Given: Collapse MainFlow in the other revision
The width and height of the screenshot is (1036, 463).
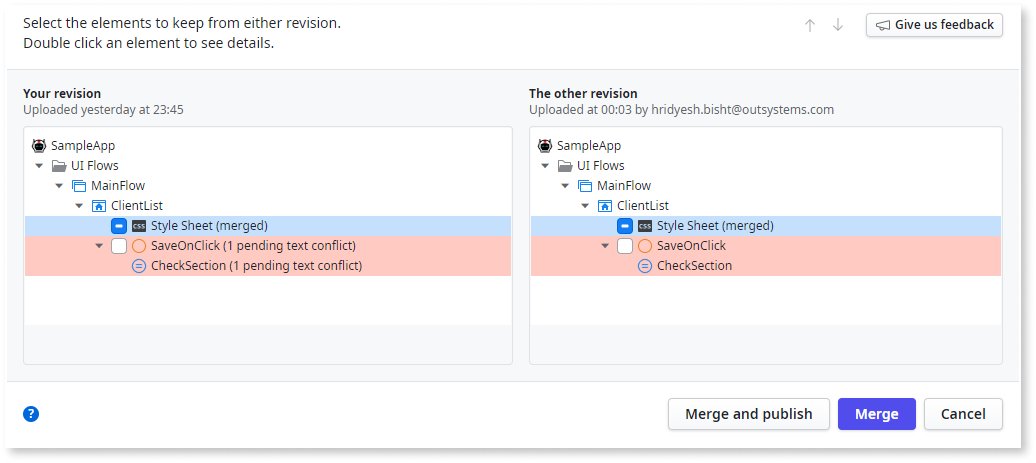Looking at the screenshot, I should [565, 186].
